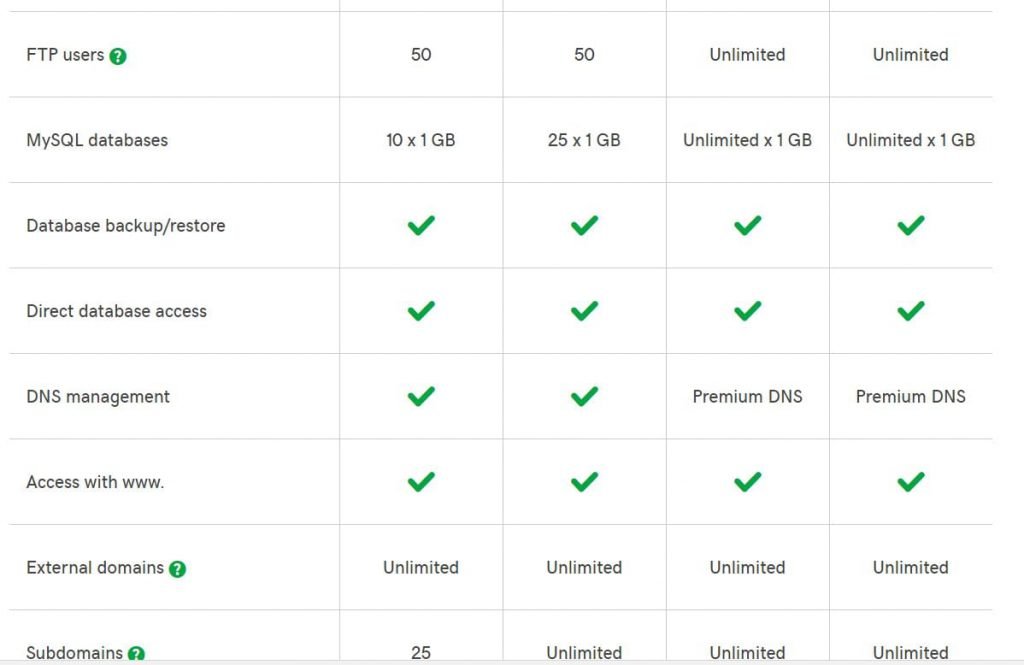Click first plan's DNS management checkmark
1024x665 pixels.
point(421,397)
